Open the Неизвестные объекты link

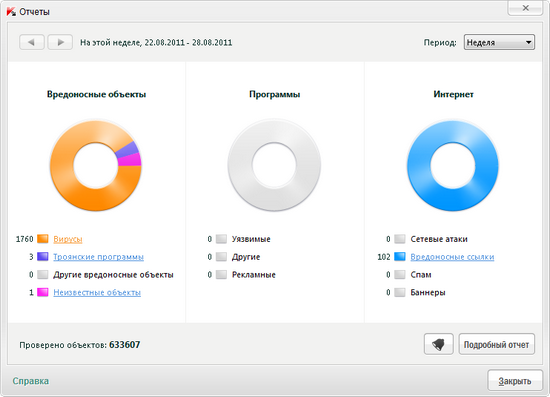click(97, 292)
